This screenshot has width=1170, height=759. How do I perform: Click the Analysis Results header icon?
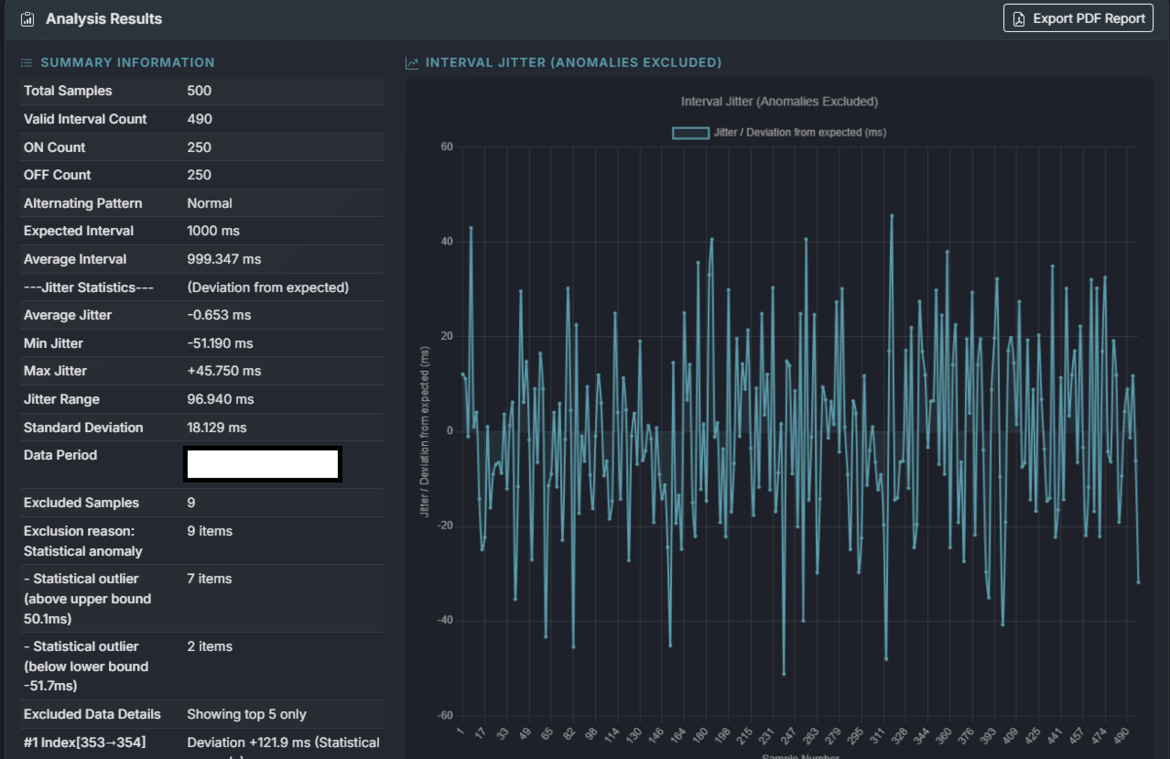click(x=28, y=19)
